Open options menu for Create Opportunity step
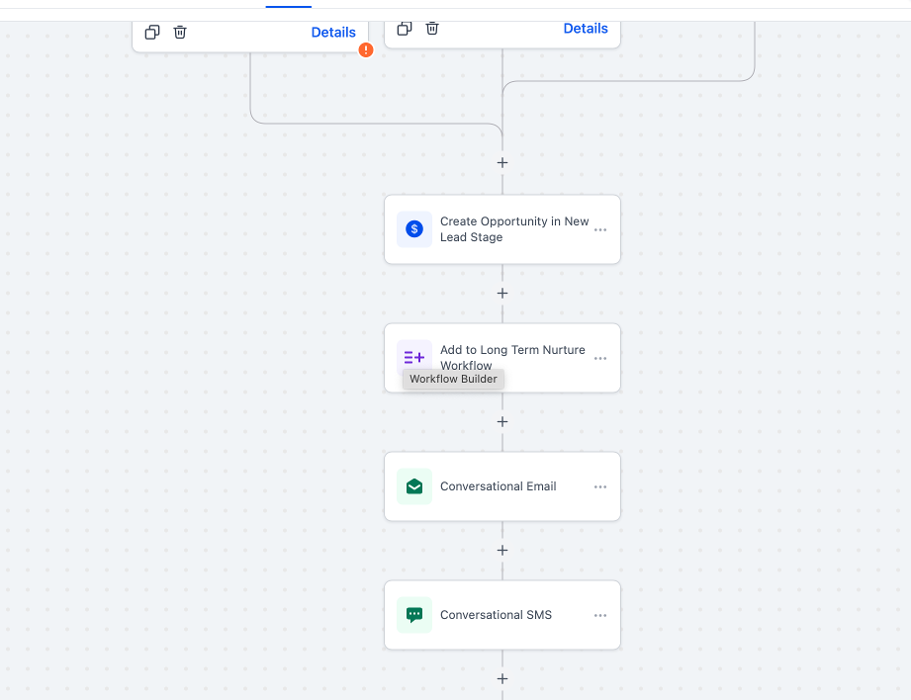The height and width of the screenshot is (700, 911). [600, 230]
